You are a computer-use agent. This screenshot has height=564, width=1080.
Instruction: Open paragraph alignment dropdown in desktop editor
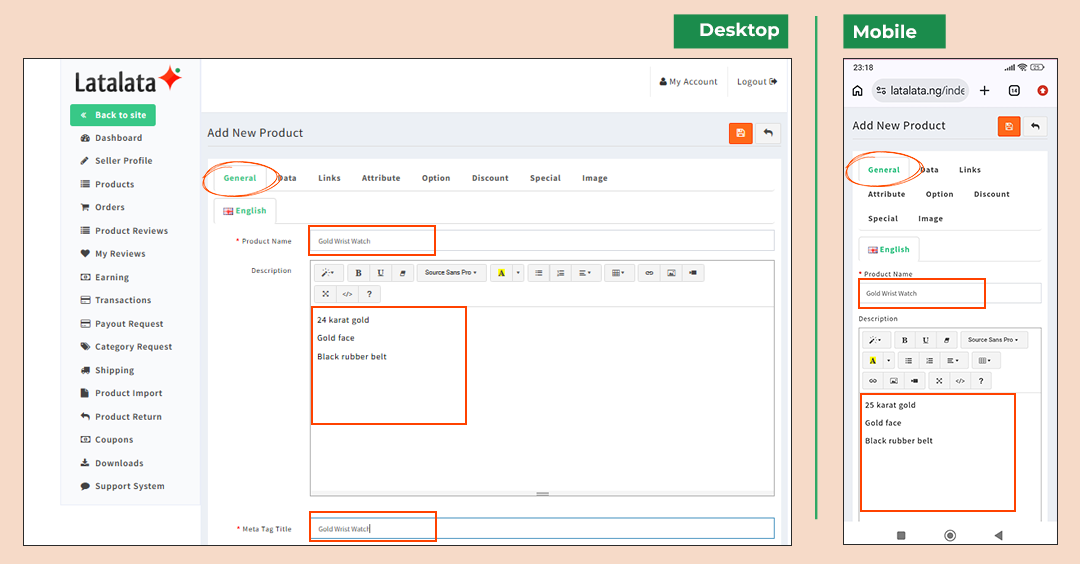coord(585,273)
